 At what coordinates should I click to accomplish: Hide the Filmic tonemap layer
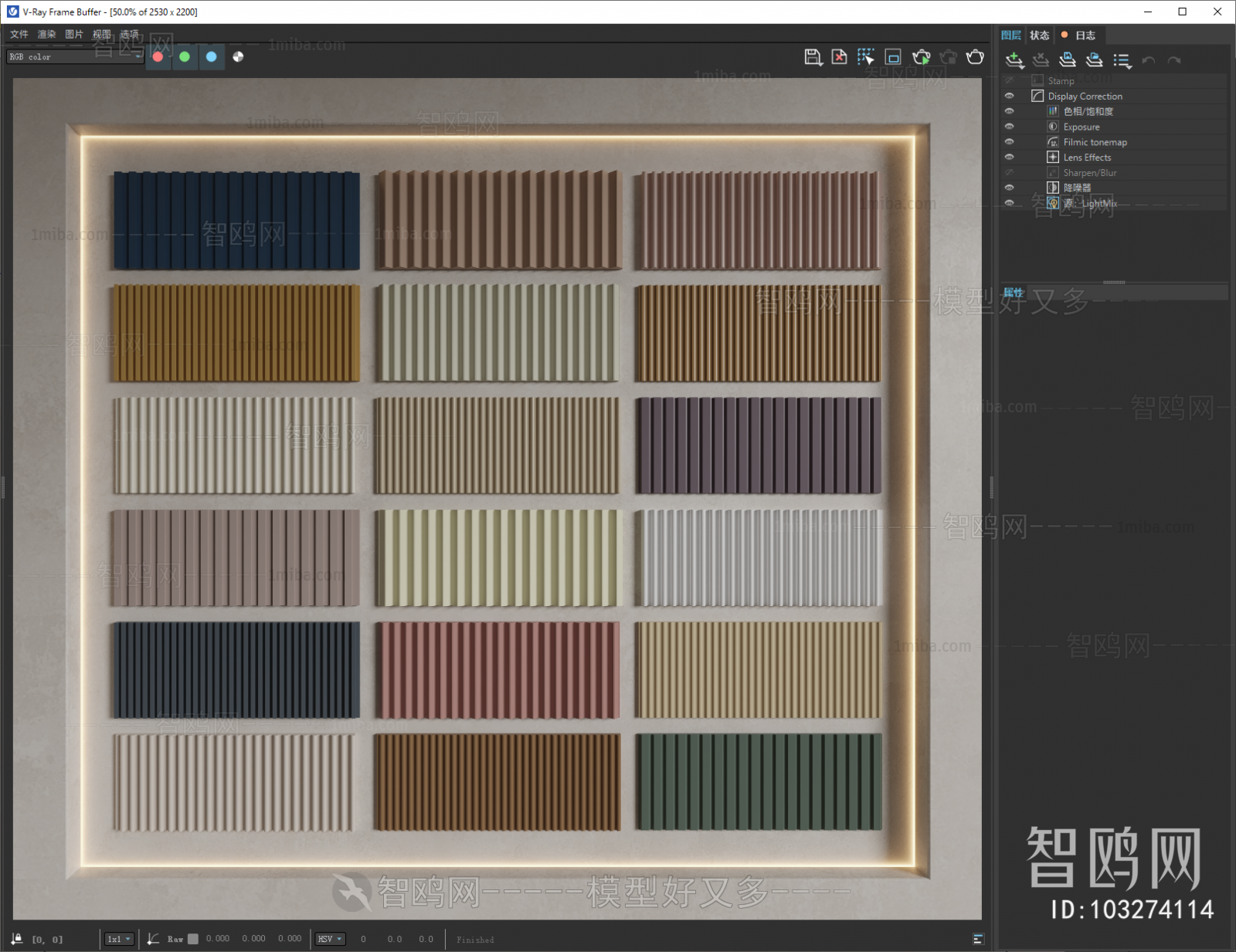point(1009,142)
